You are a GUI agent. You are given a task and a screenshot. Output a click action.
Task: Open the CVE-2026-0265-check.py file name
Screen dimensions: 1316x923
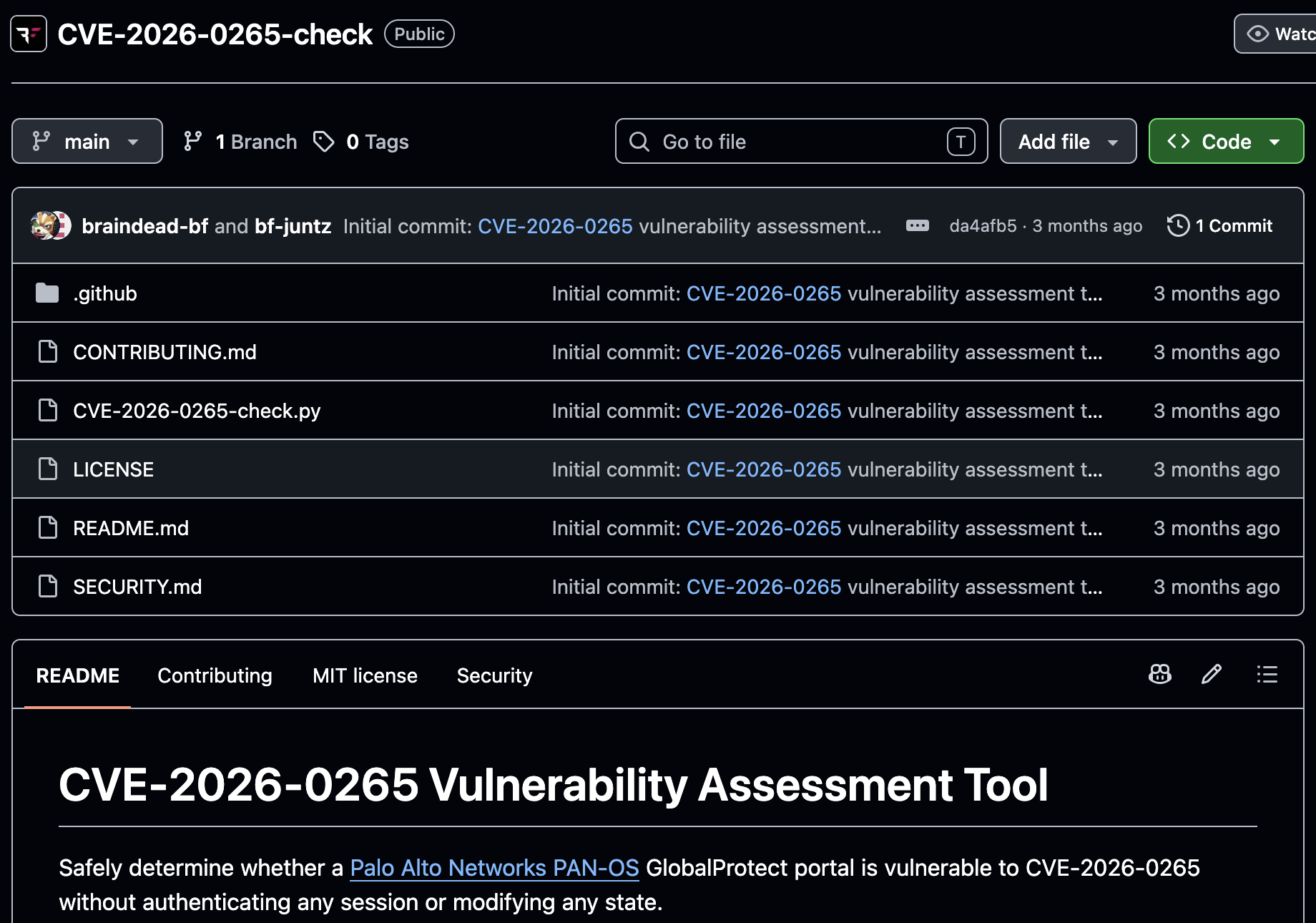pos(197,411)
